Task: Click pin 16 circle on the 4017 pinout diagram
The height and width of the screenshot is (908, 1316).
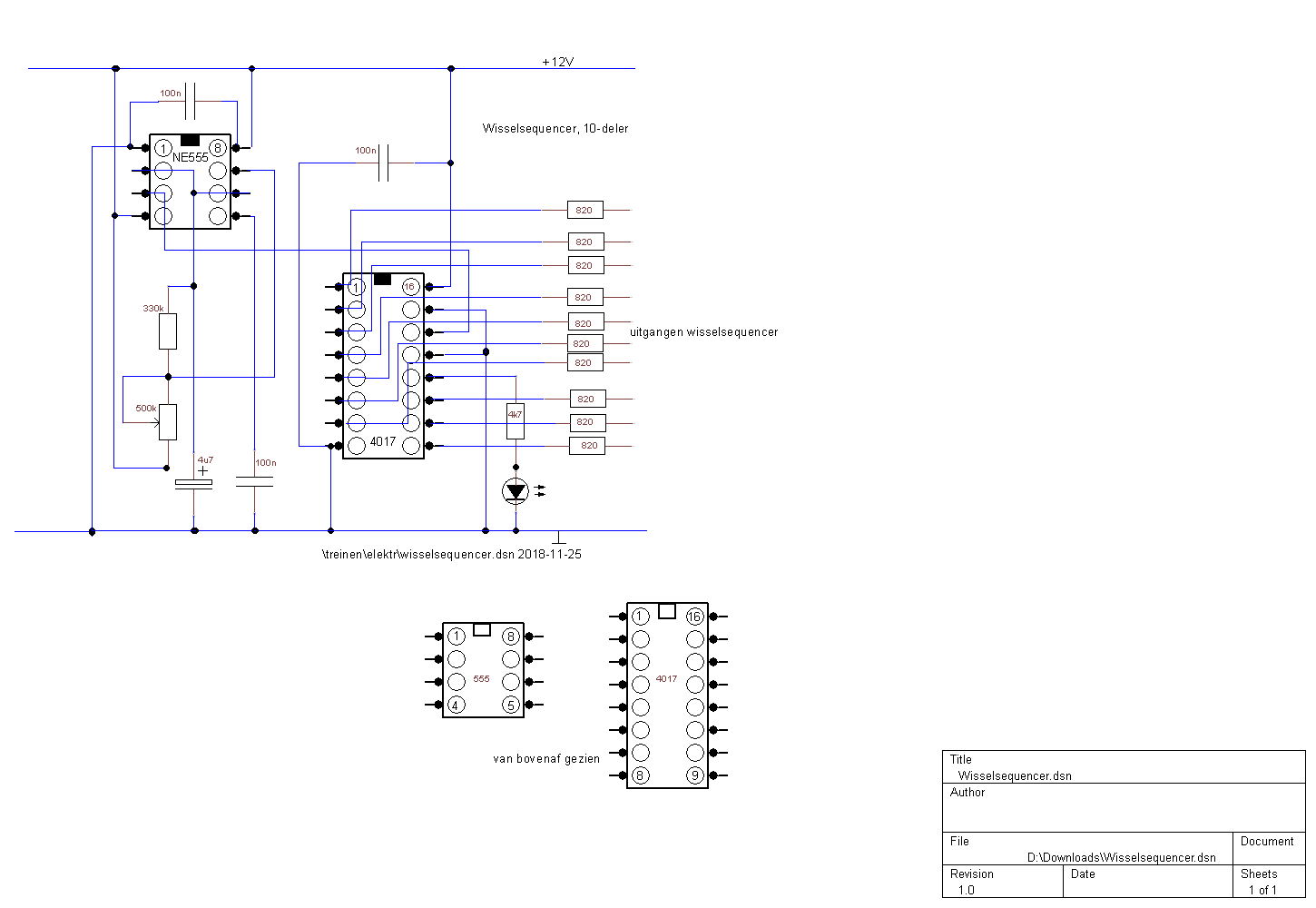Action: (x=695, y=617)
